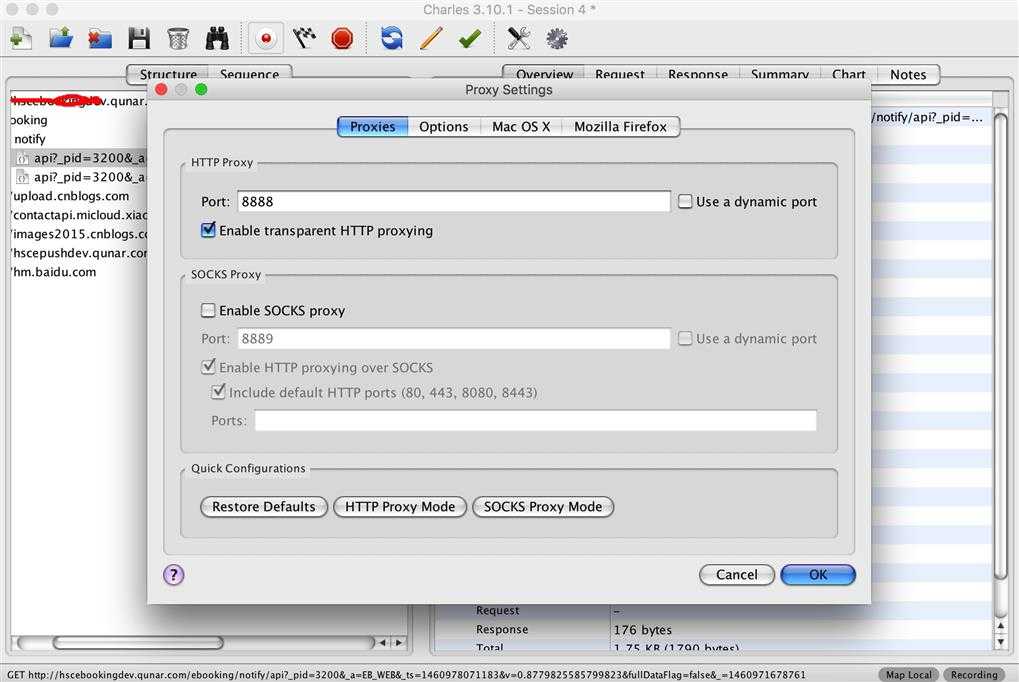Toggle Map Local in the status bar

pyautogui.click(x=909, y=674)
